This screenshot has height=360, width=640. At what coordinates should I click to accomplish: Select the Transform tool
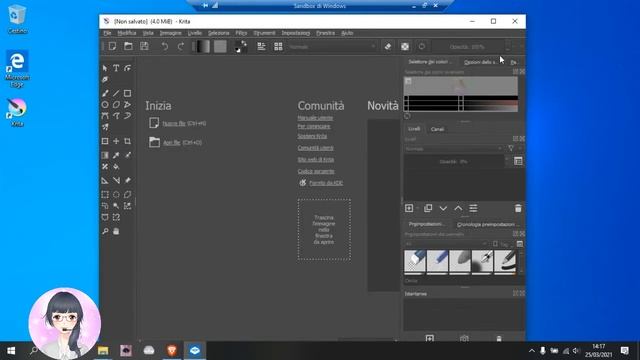105,141
